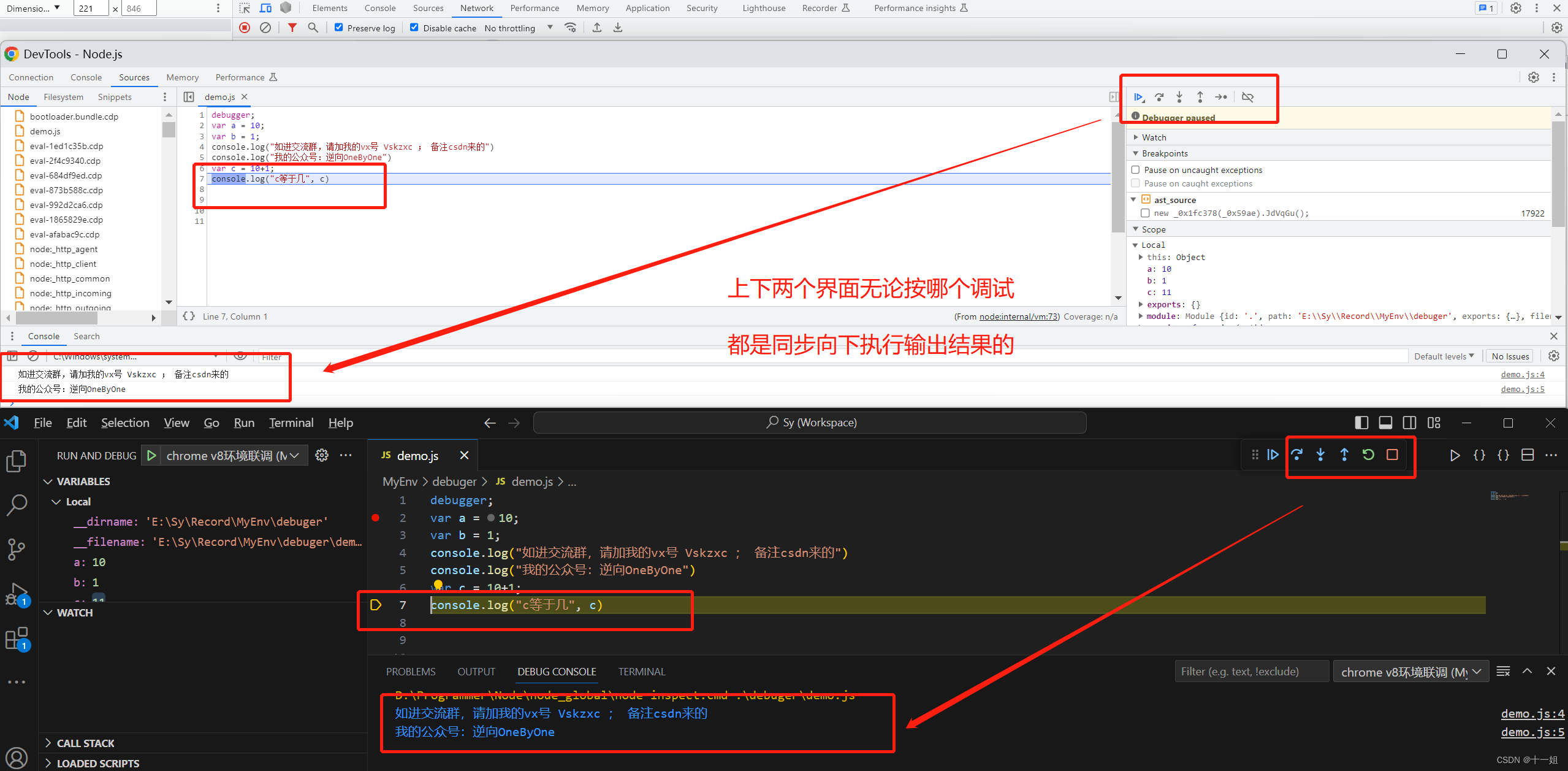Click the network search magnifier icon
Image resolution: width=1568 pixels, height=771 pixels.
pyautogui.click(x=313, y=28)
